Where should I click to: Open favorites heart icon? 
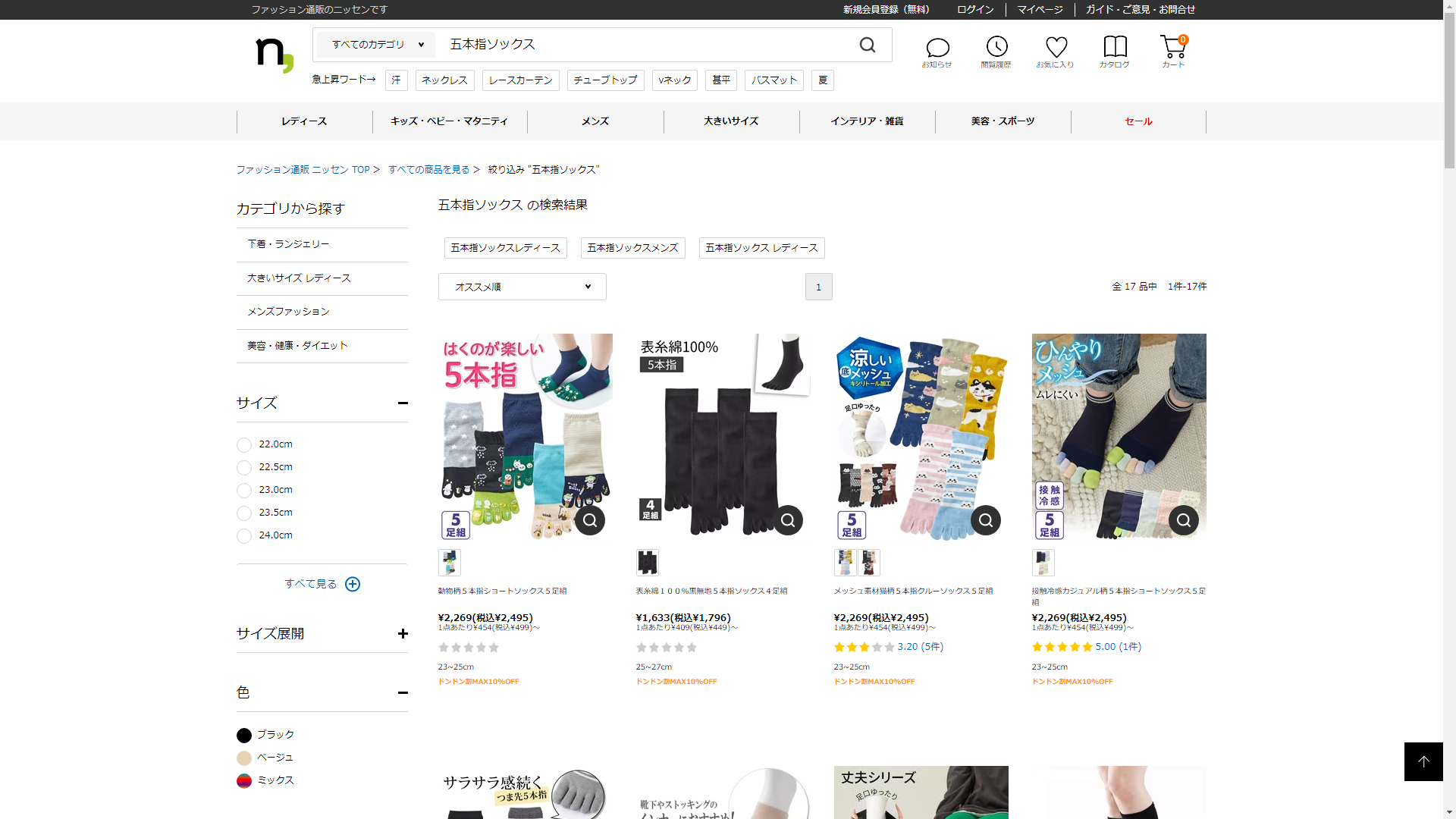[1056, 47]
